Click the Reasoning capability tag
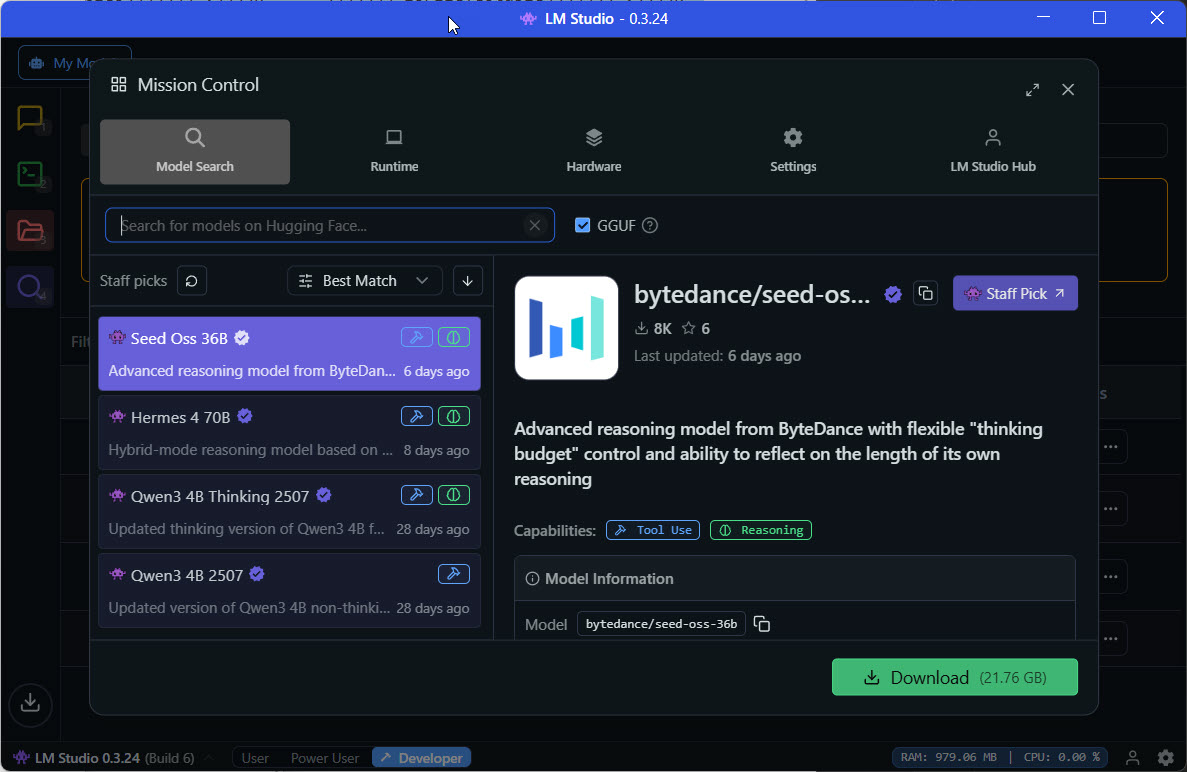 (x=761, y=530)
